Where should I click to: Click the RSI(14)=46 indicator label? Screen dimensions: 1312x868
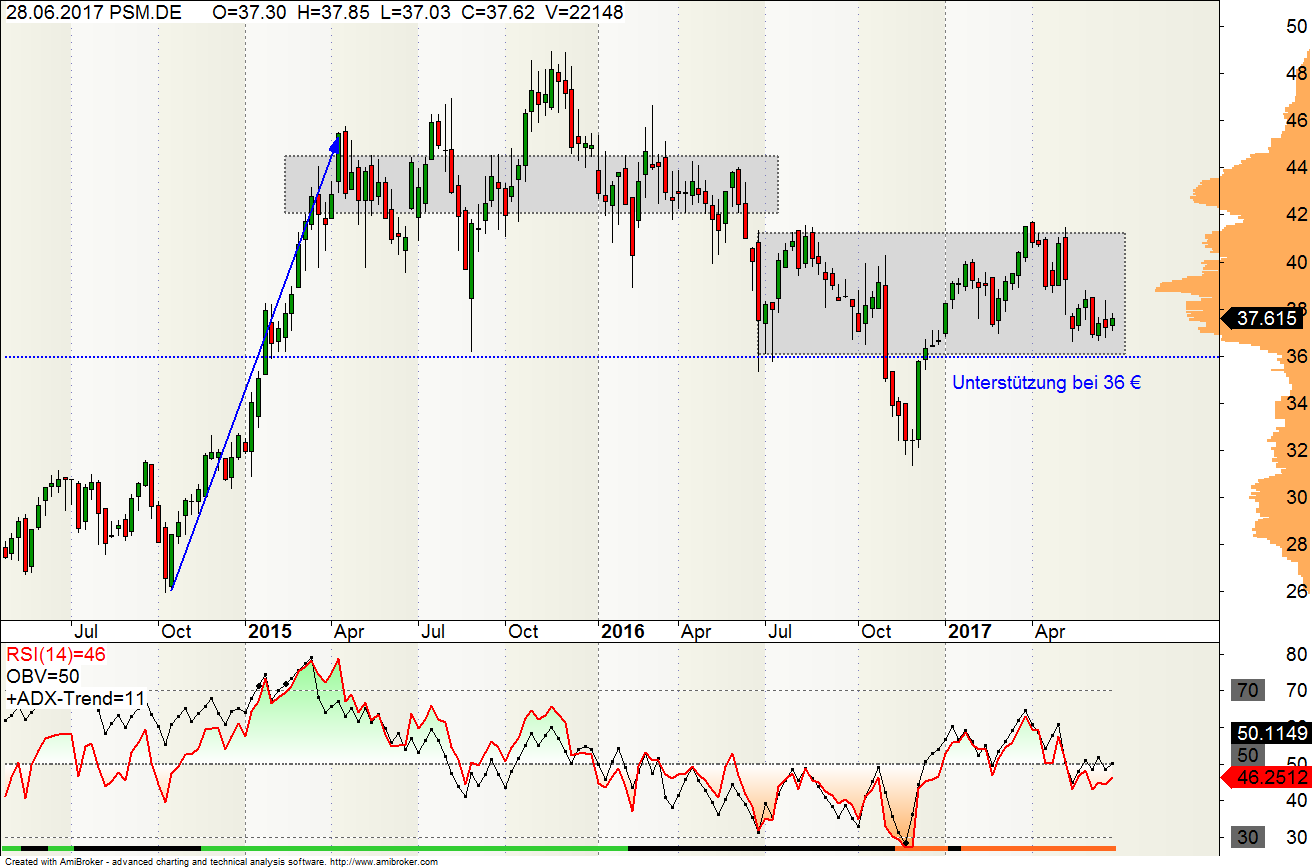(x=56, y=655)
